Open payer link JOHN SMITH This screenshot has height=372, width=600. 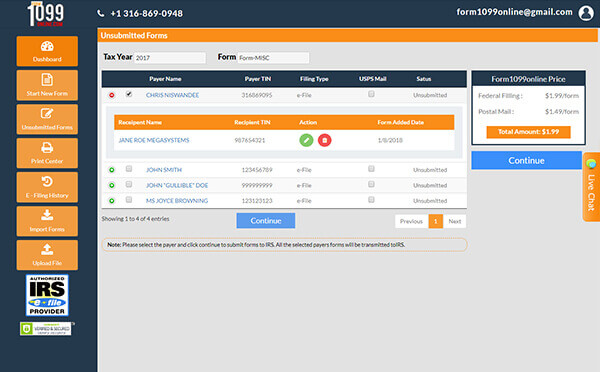[164, 170]
